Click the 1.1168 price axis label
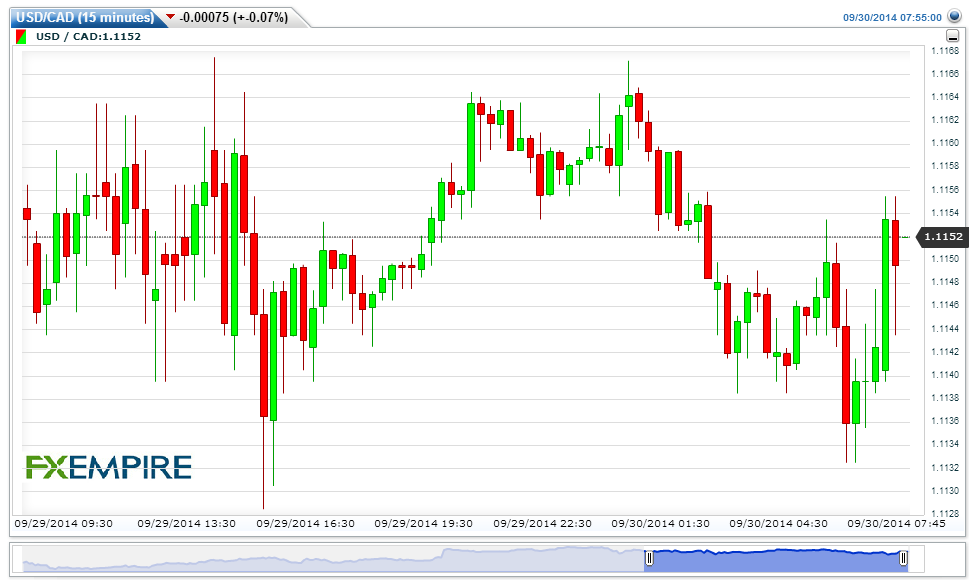The image size is (976, 585). tap(945, 51)
